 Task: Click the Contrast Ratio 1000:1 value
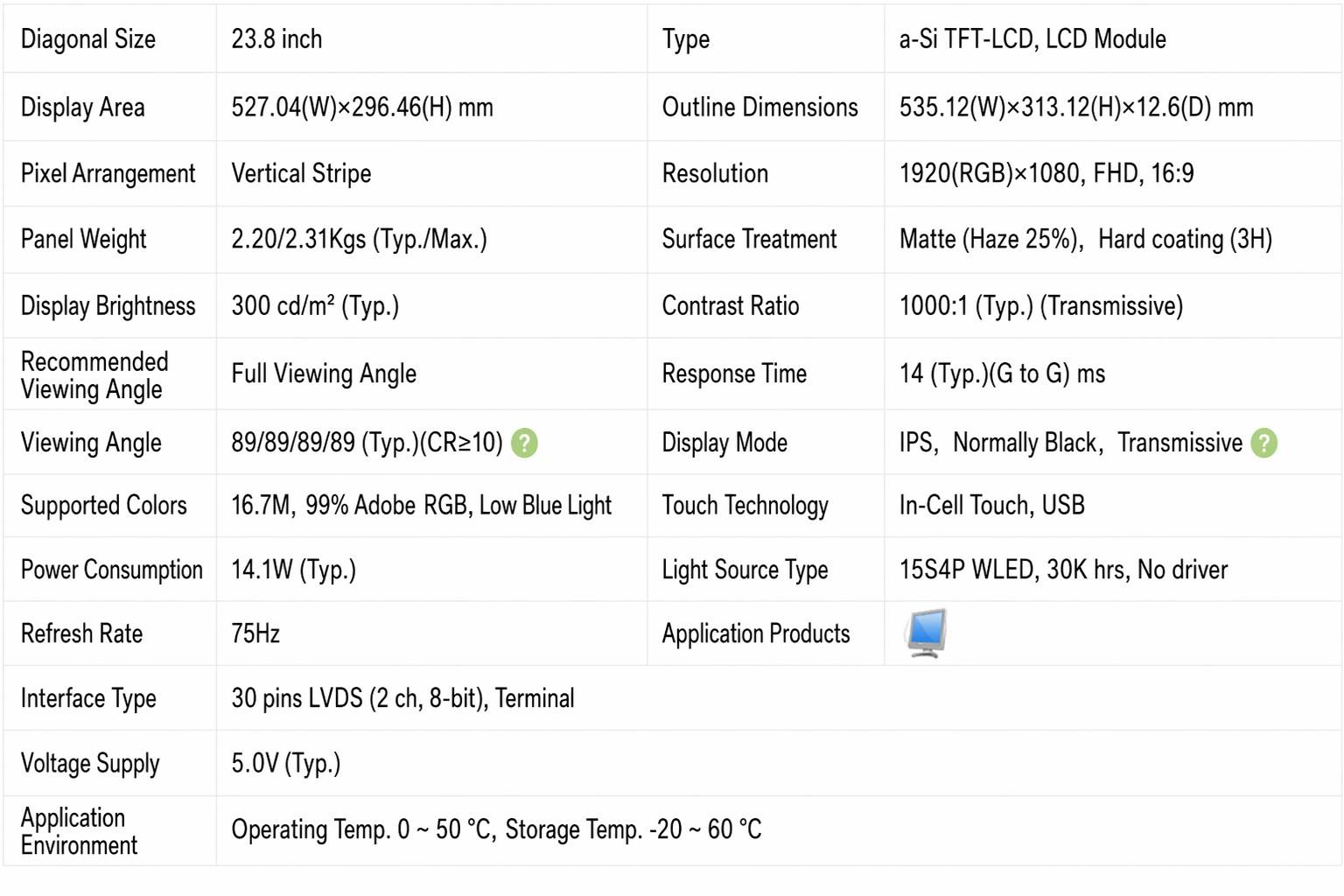[1041, 305]
